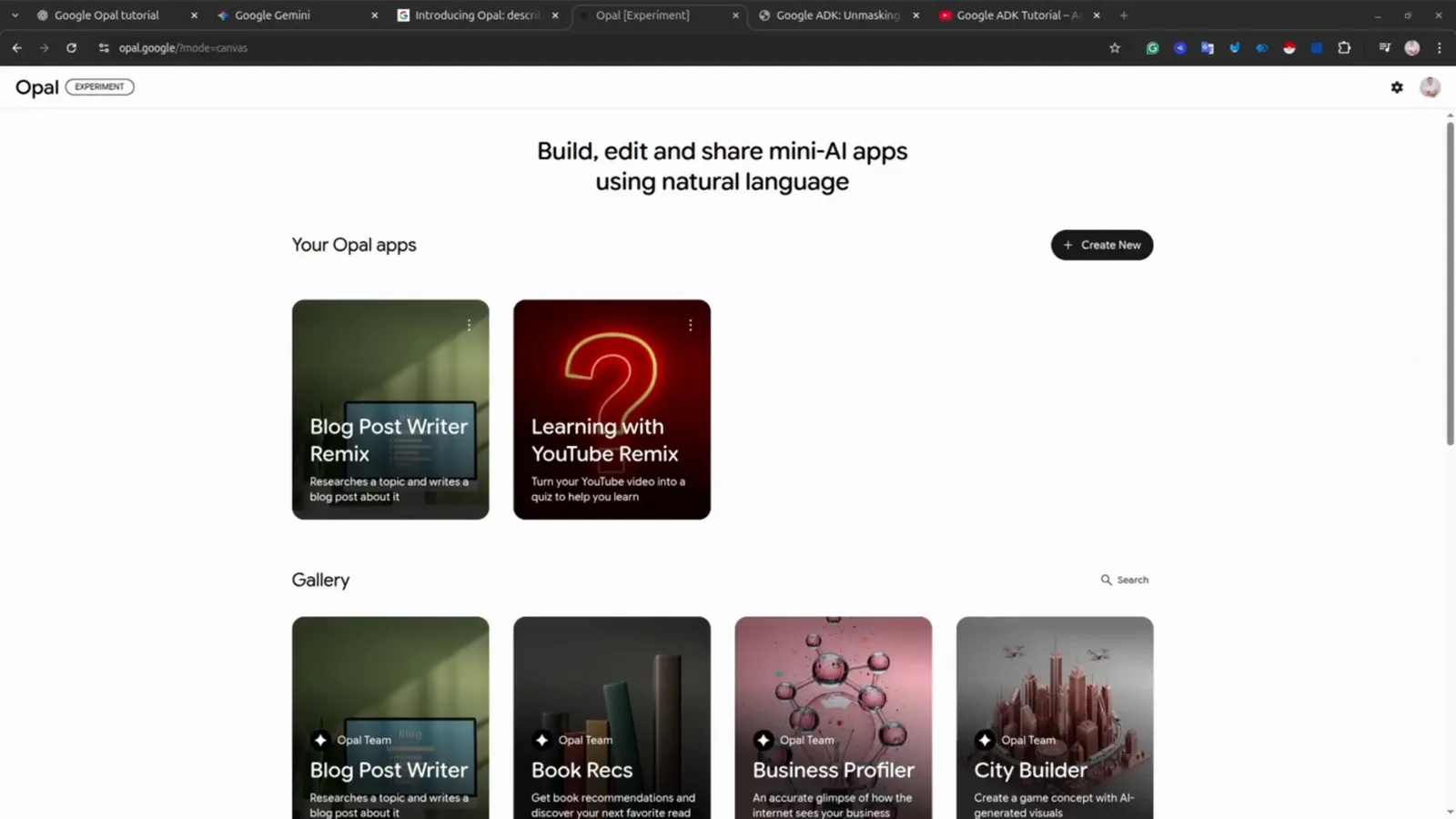Click the Gallery search magnifier icon
Screen dimensions: 1456x819
[x=1106, y=580]
